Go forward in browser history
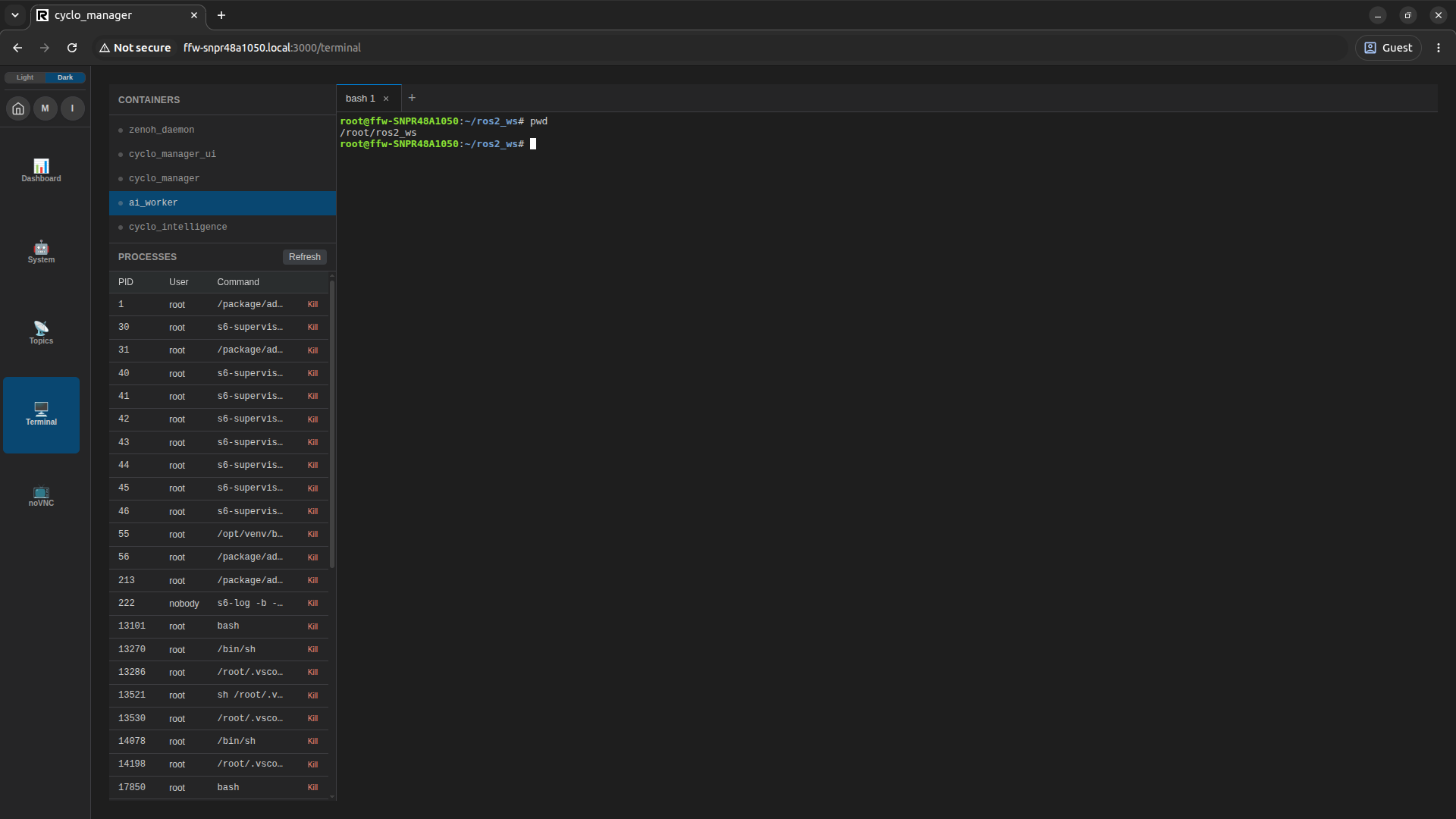 point(45,48)
